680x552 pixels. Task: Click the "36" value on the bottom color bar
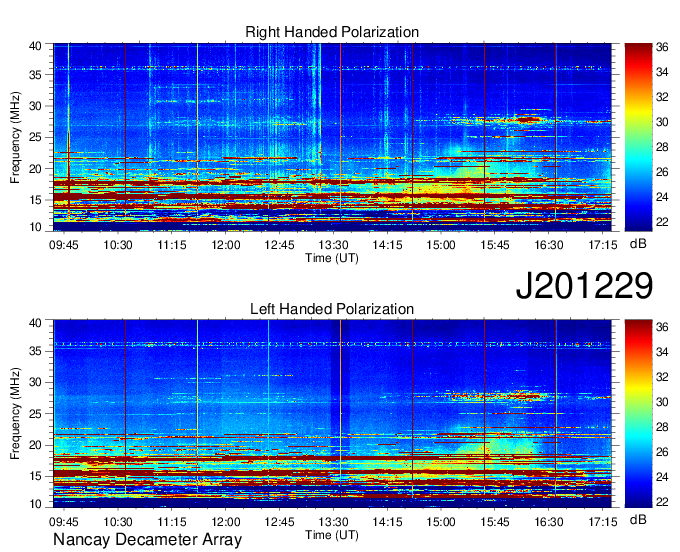[662, 327]
